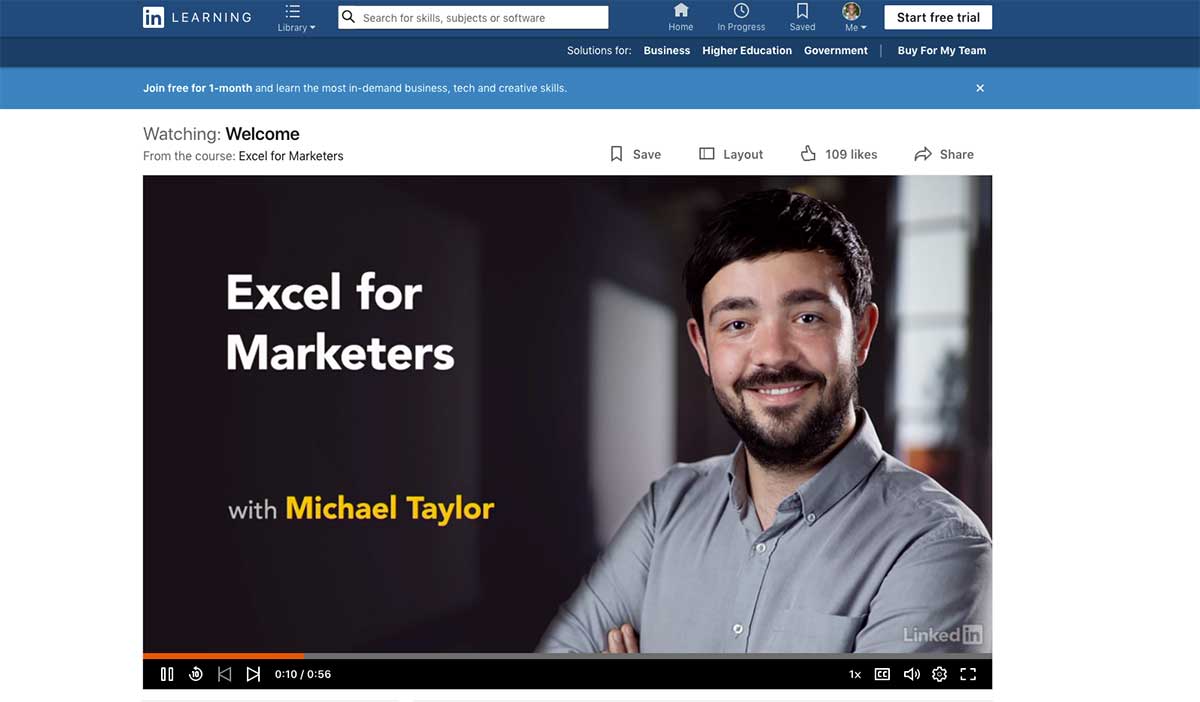Go to Home via house icon
1200x702 pixels.
(x=681, y=17)
